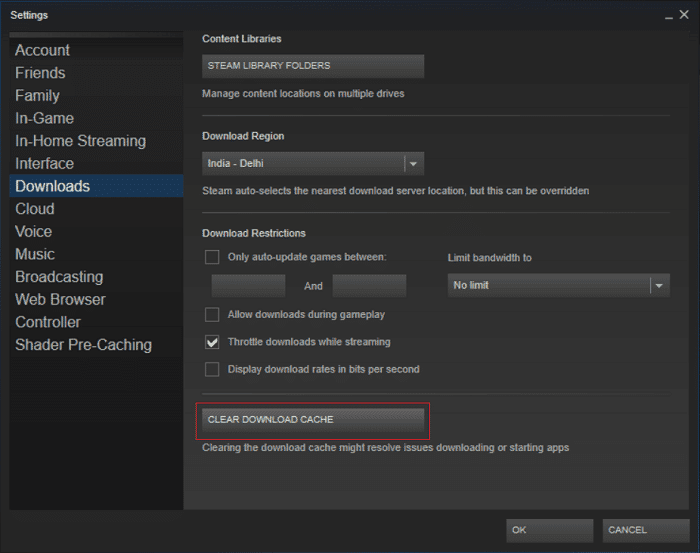Select the India - Delhi region box
This screenshot has height=553, width=700.
click(x=302, y=163)
